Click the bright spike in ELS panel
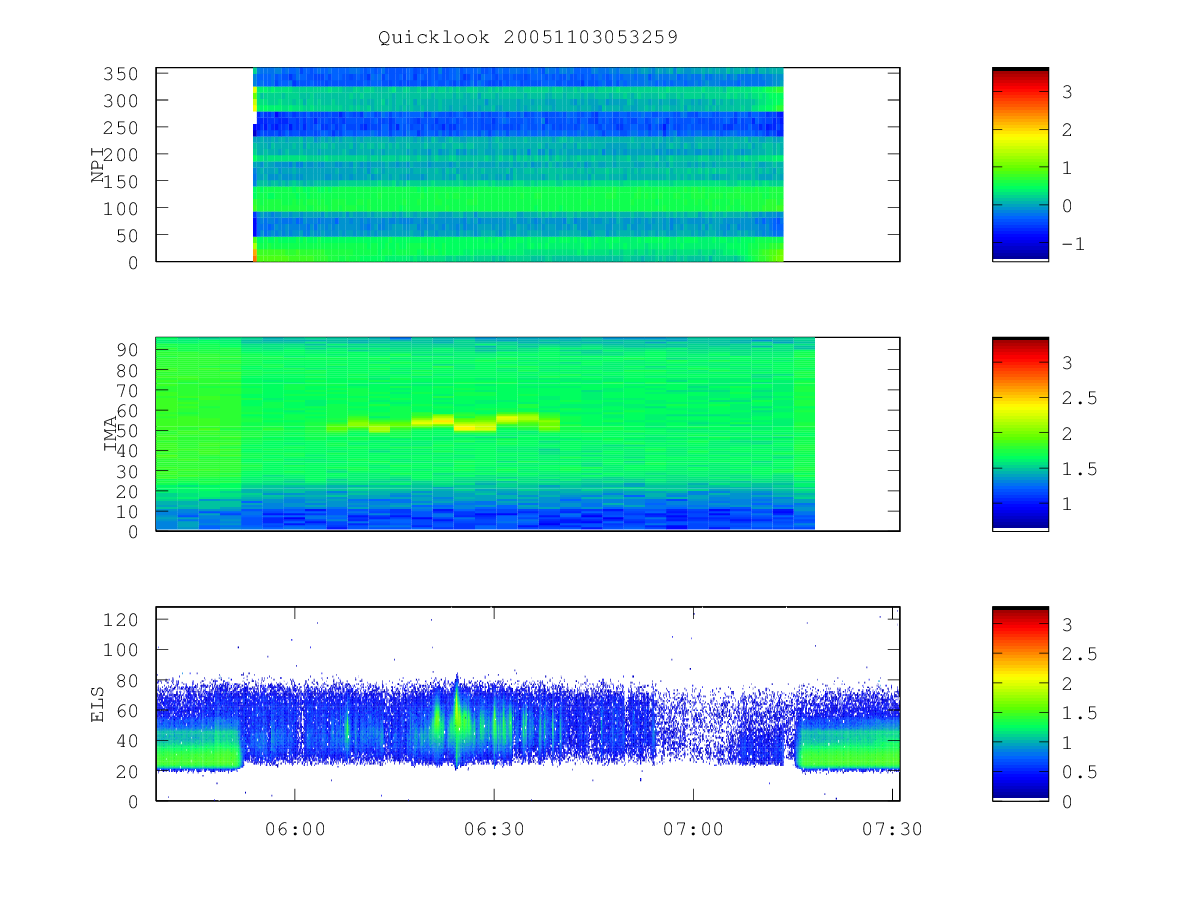This screenshot has width=1200, height=900. [456, 720]
